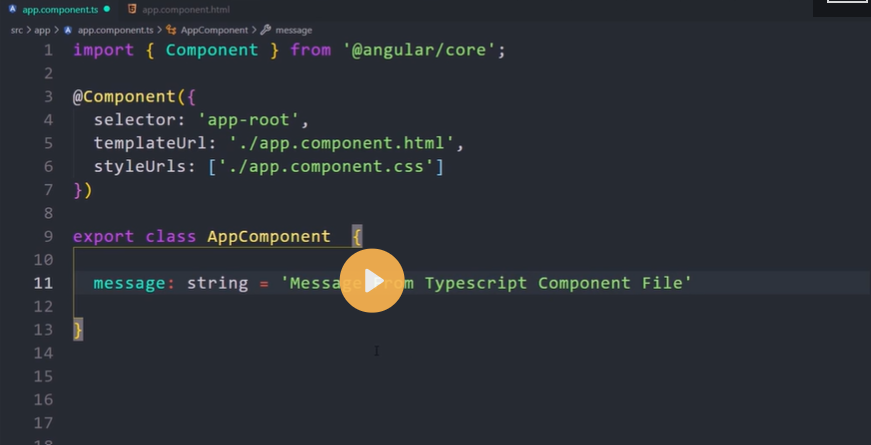The width and height of the screenshot is (871, 445).
Task: Click the message breadcrumb item
Action: tap(293, 30)
